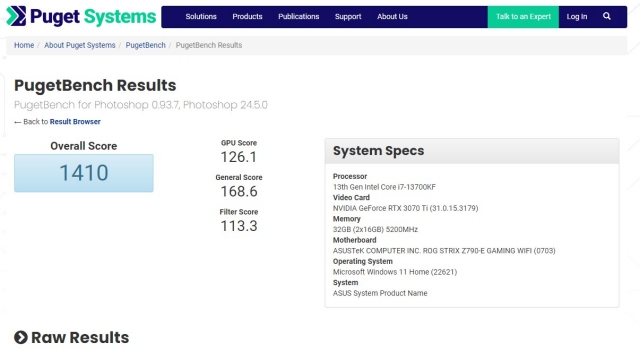Click the GPU Score value 126.1
Image resolution: width=640 pixels, height=360 pixels.
tap(239, 157)
